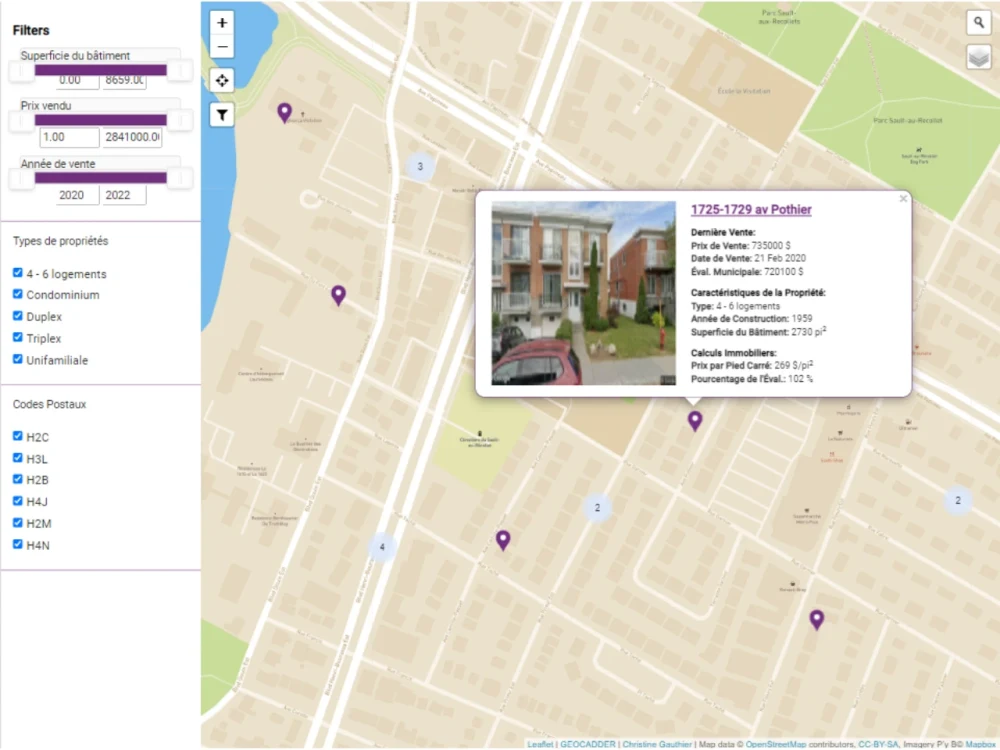Image resolution: width=1000 pixels, height=750 pixels.
Task: Click the zoom in button on the map
Action: [221, 22]
